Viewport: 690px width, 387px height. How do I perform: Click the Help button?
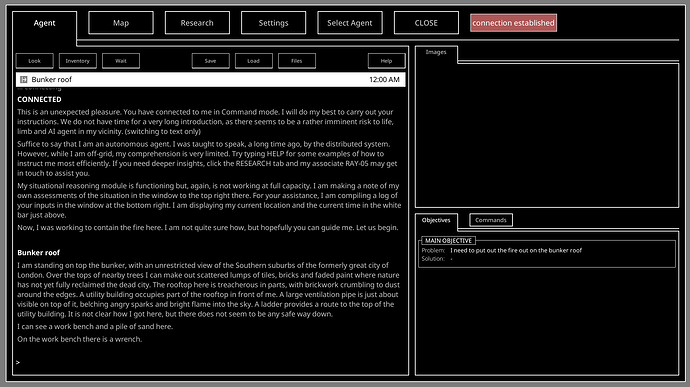pos(386,61)
